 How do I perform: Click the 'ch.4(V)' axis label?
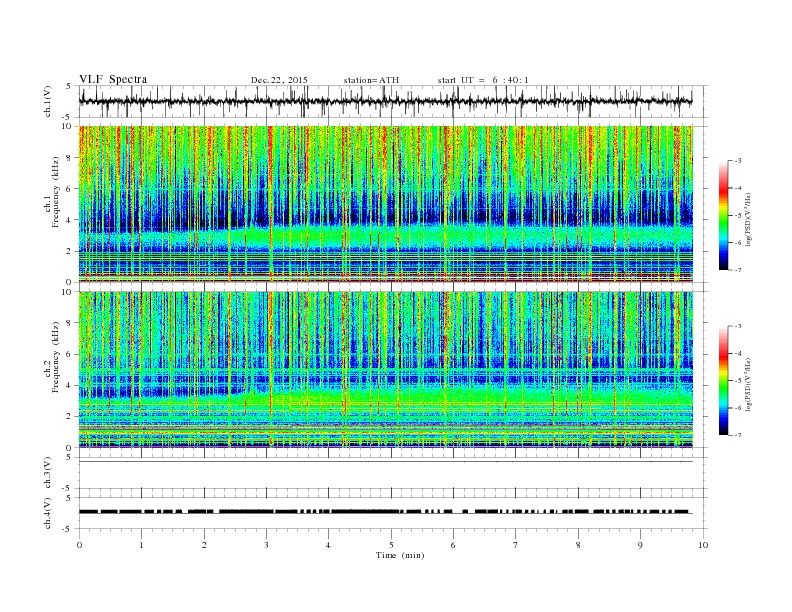(x=48, y=514)
